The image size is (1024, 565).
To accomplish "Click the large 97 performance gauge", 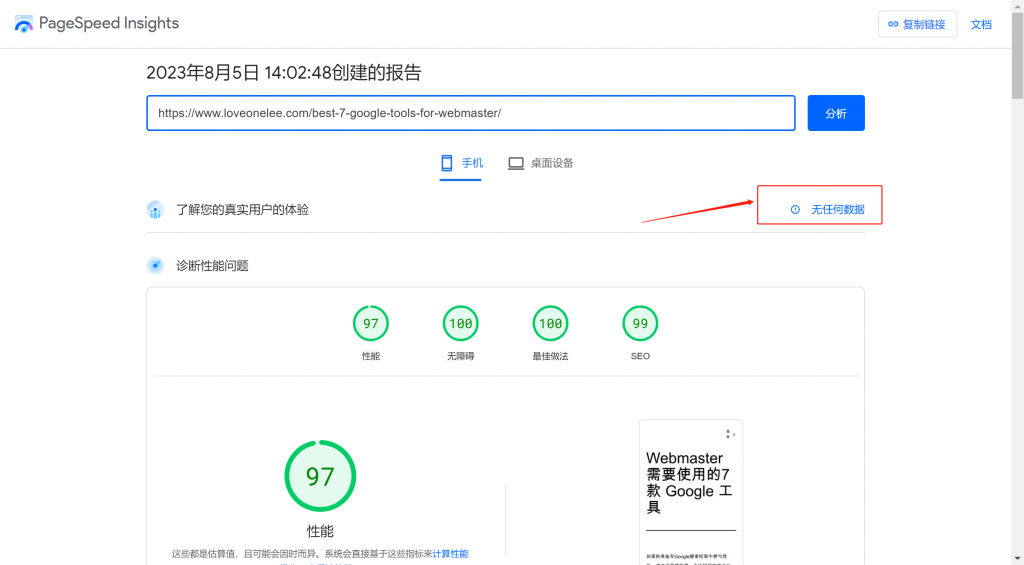I will coord(320,476).
